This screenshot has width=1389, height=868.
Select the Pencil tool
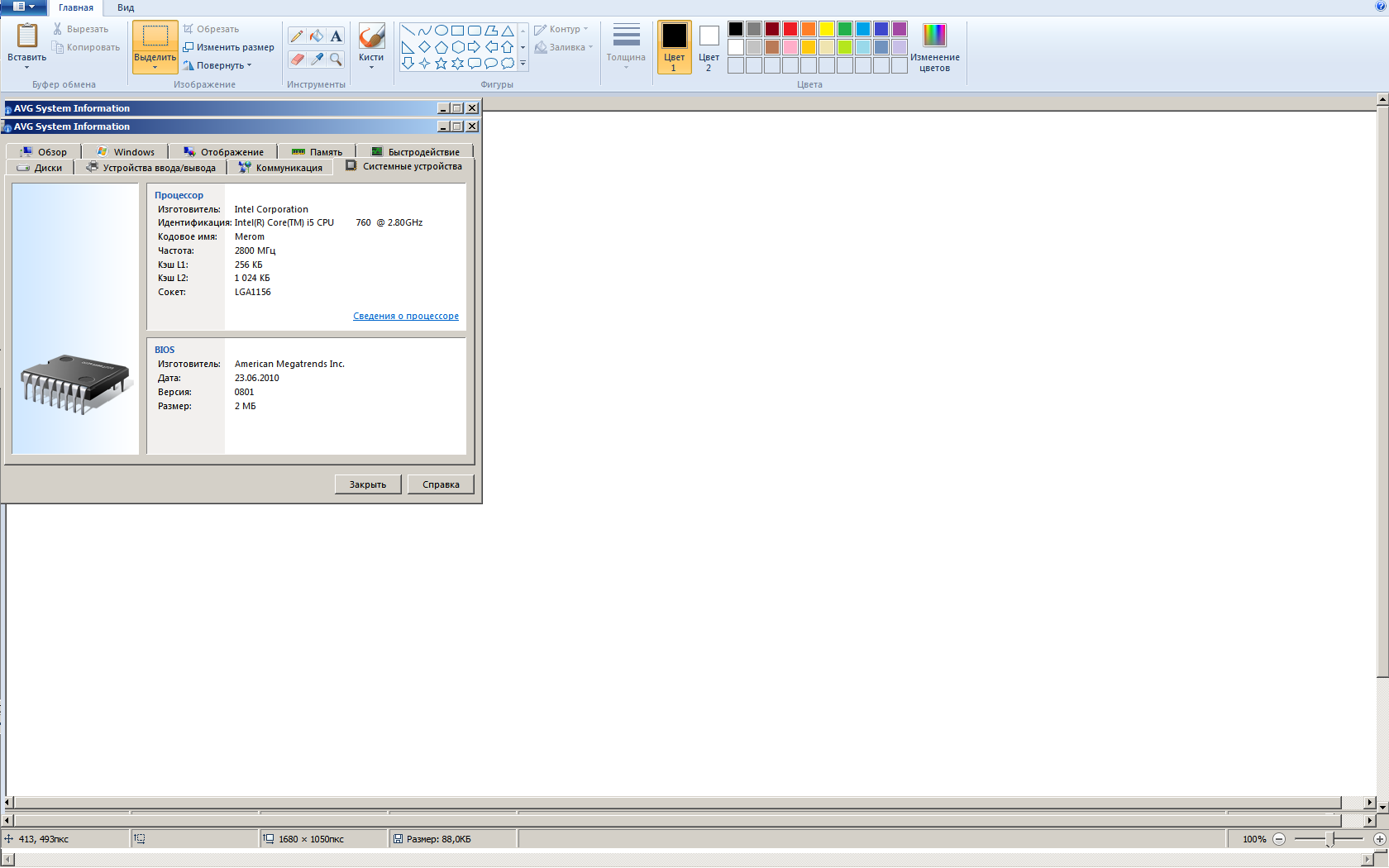(297, 36)
